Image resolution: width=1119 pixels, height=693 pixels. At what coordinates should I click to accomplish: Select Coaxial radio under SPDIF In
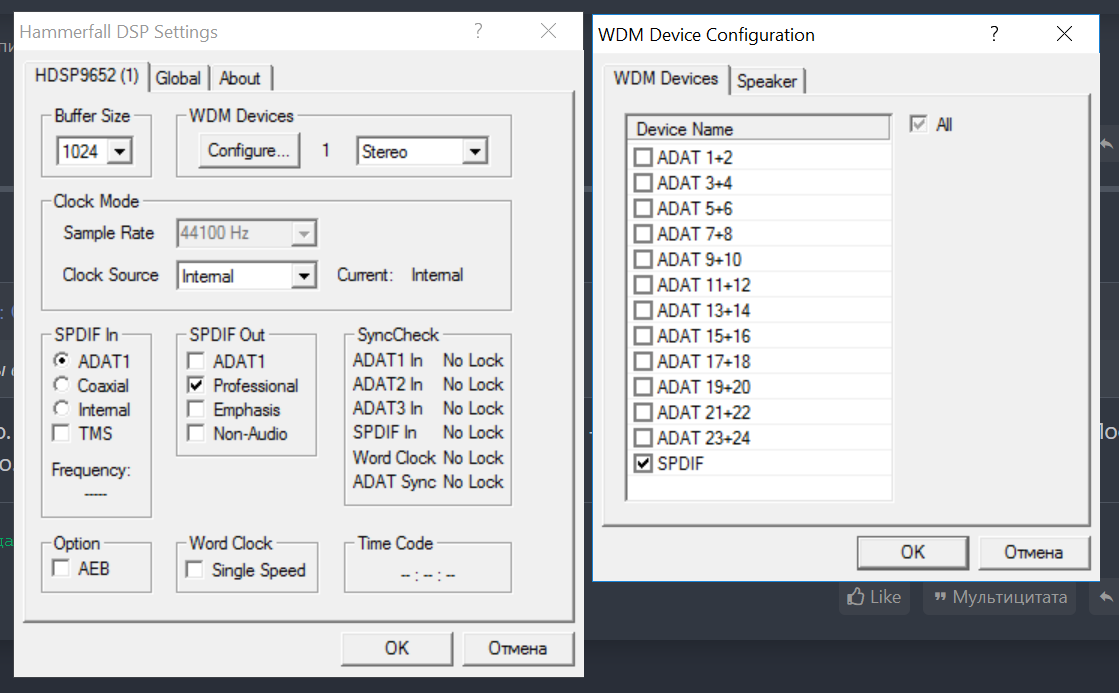click(62, 385)
